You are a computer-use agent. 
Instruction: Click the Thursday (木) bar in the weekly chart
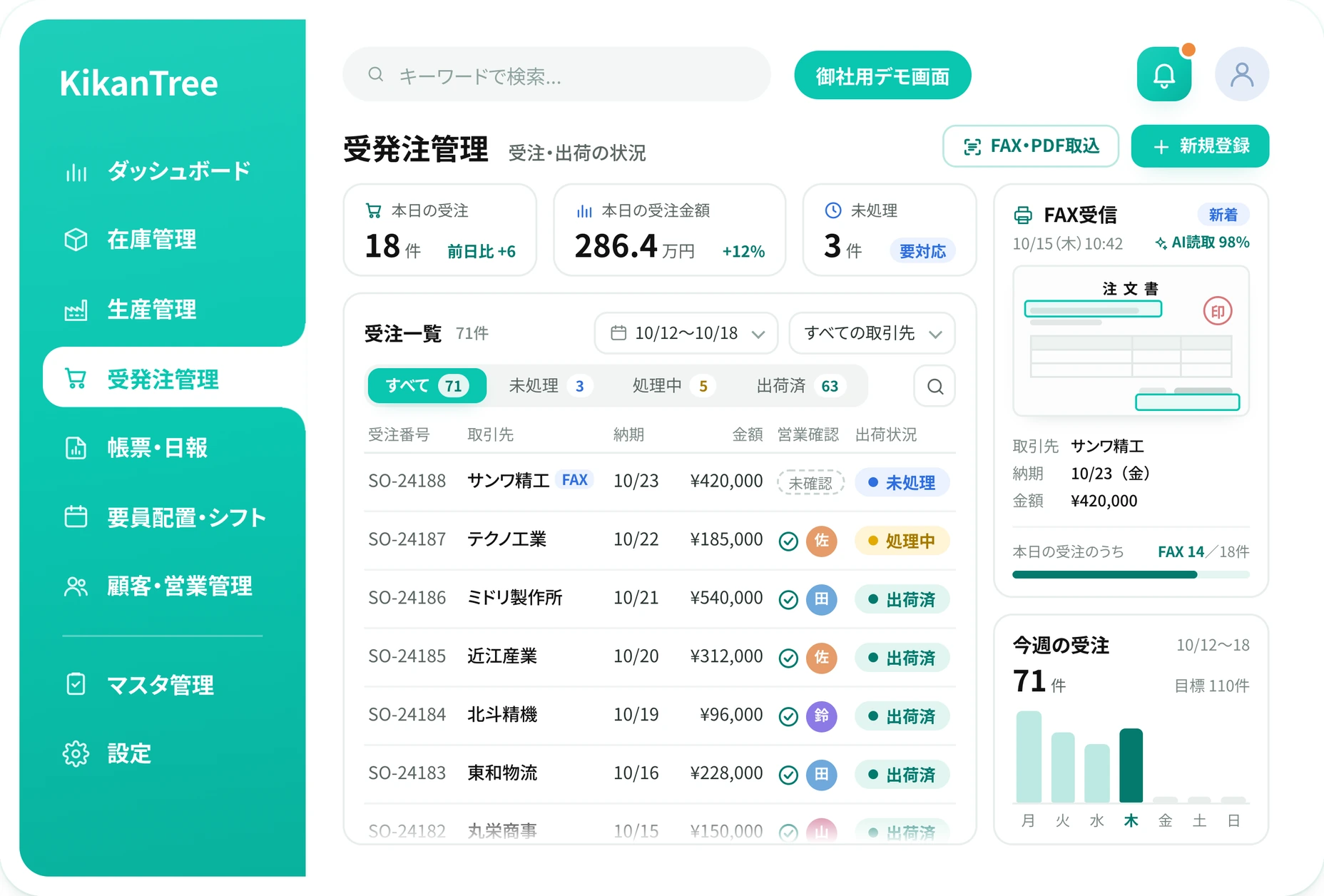(x=1131, y=765)
